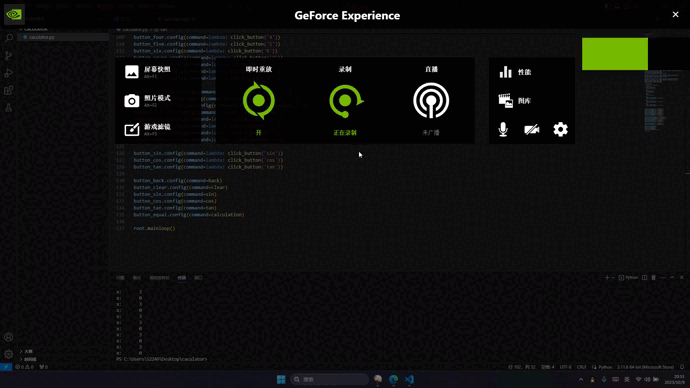The height and width of the screenshot is (388, 690).
Task: Click the line and column indicator 行 102
Action: [x=522, y=367]
